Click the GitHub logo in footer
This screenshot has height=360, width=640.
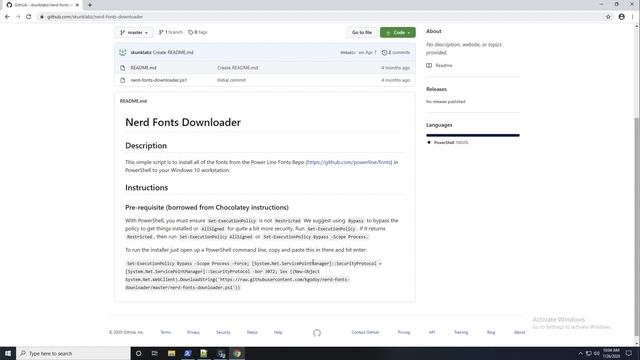[317, 333]
